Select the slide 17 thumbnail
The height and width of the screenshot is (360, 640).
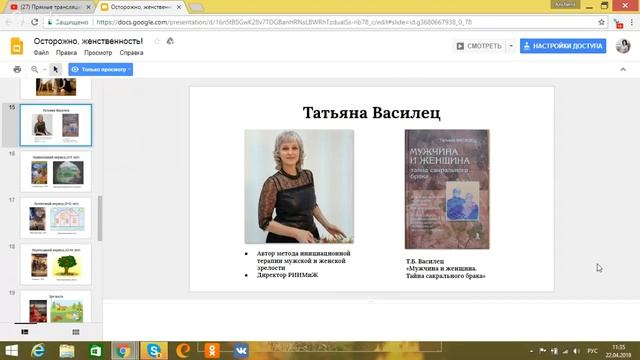point(56,218)
